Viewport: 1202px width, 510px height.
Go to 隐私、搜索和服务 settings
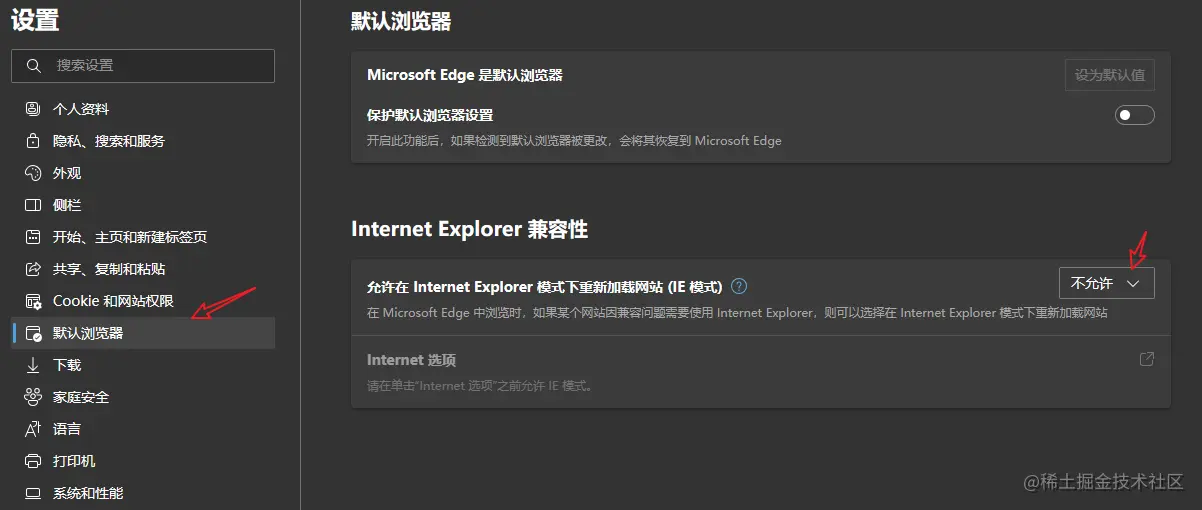click(x=143, y=141)
